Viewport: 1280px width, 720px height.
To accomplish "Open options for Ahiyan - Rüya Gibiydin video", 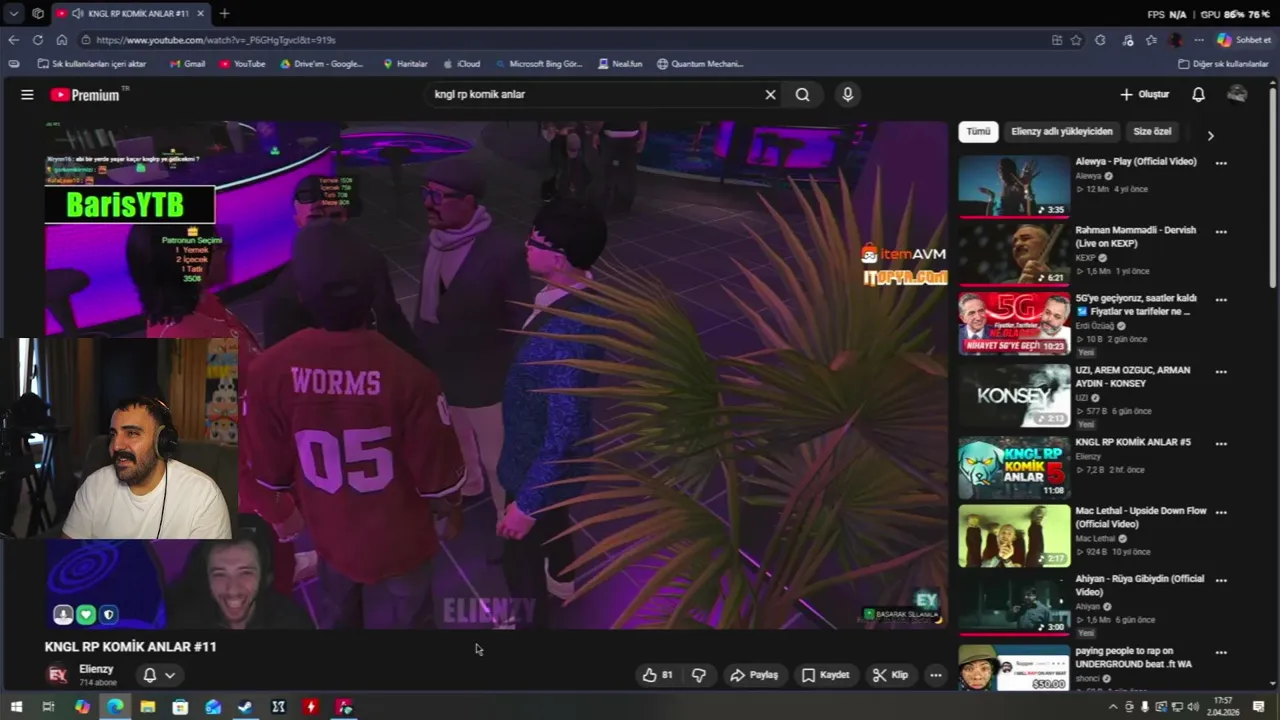I will (x=1221, y=581).
